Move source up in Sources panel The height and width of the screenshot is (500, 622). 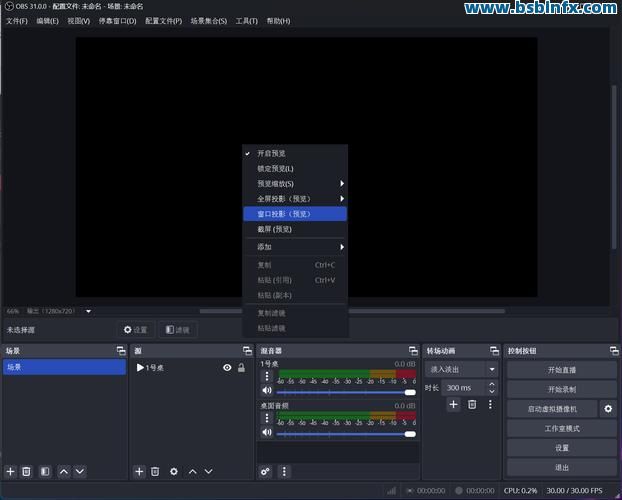coord(193,471)
